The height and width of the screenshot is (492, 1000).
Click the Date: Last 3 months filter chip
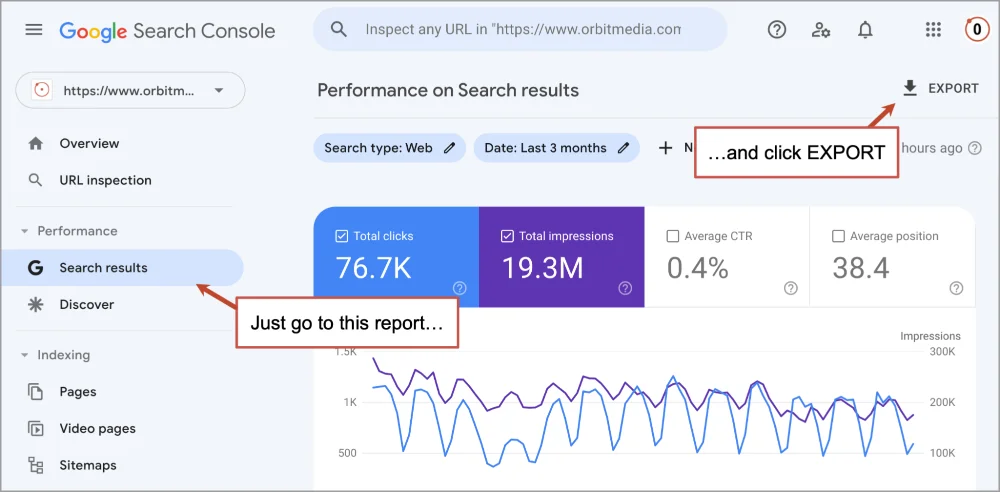[557, 148]
